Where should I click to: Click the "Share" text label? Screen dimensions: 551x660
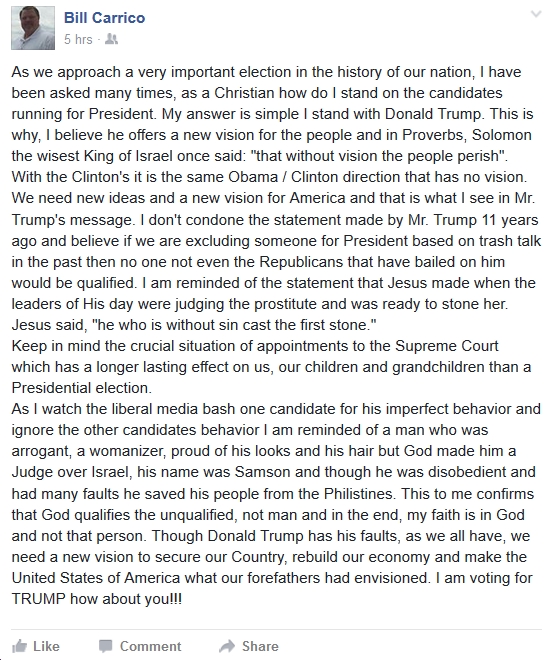coord(260,646)
